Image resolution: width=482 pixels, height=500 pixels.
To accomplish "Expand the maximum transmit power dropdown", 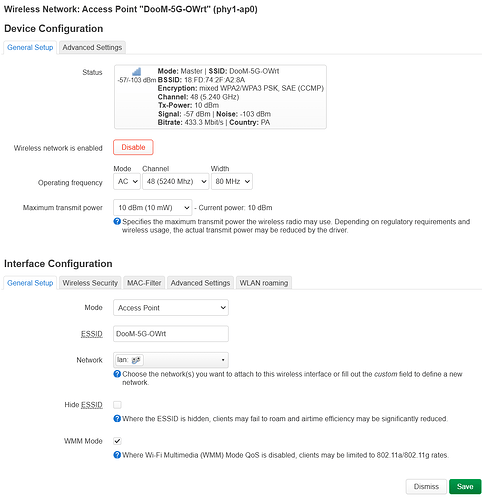I will [x=153, y=208].
